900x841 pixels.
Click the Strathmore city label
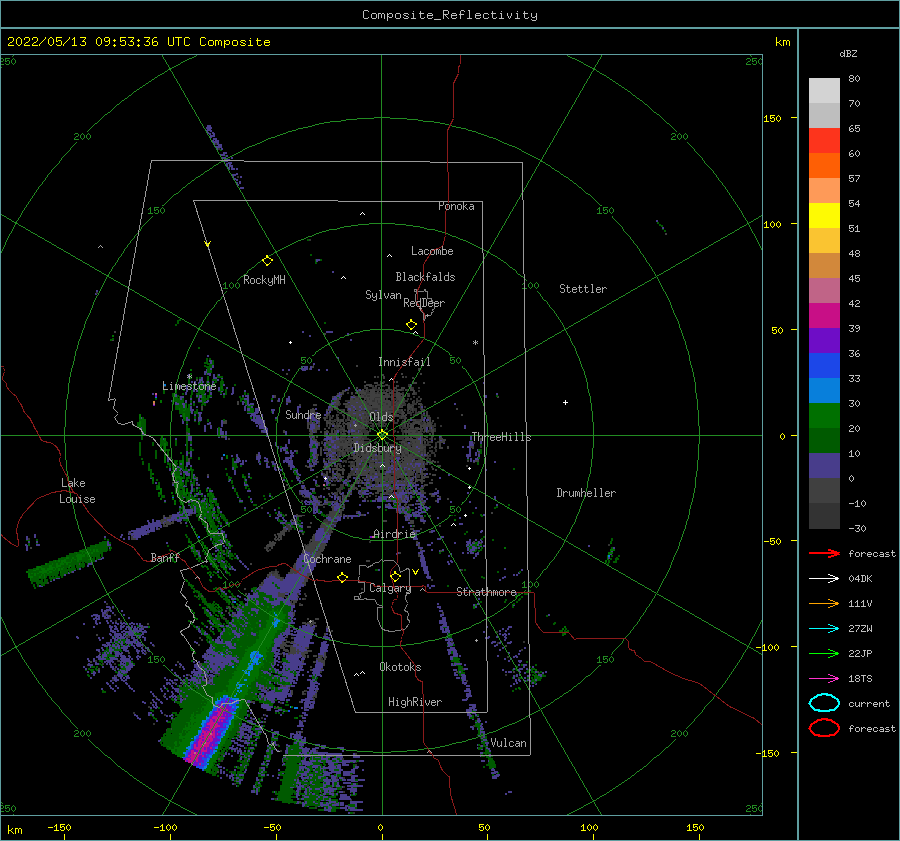487,592
